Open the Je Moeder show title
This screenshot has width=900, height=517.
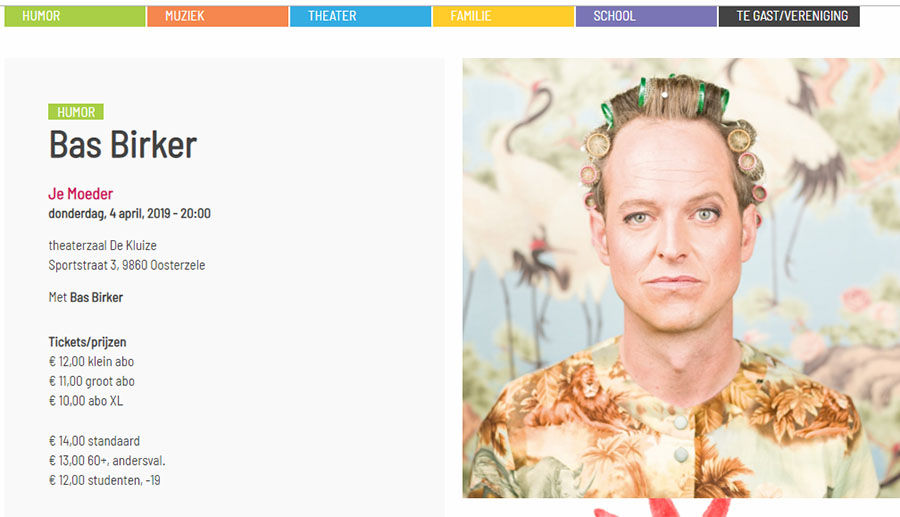(81, 194)
